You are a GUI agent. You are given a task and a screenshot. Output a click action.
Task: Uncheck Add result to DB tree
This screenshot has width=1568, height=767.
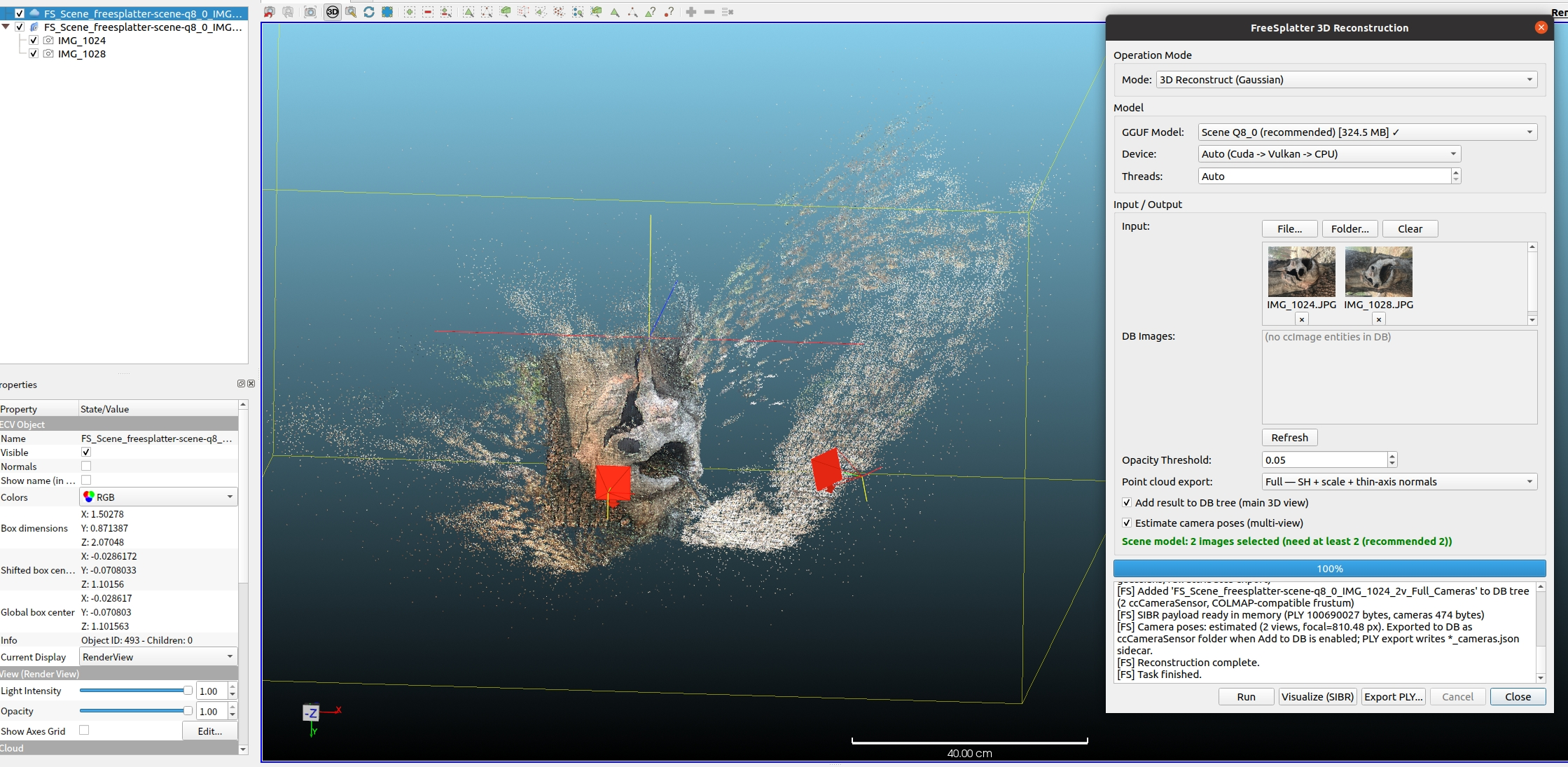pyautogui.click(x=1127, y=503)
